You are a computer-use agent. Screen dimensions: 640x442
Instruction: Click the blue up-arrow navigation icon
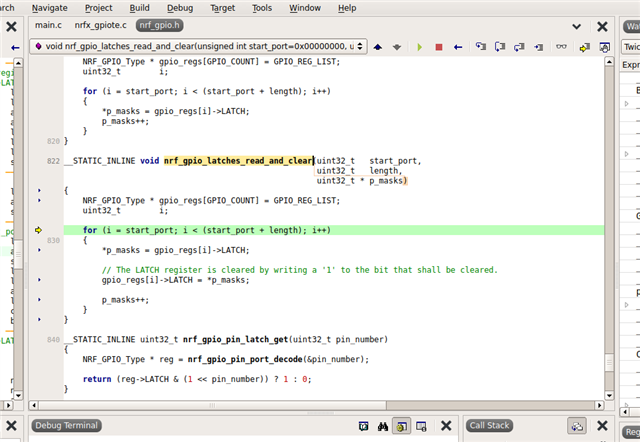(378, 47)
